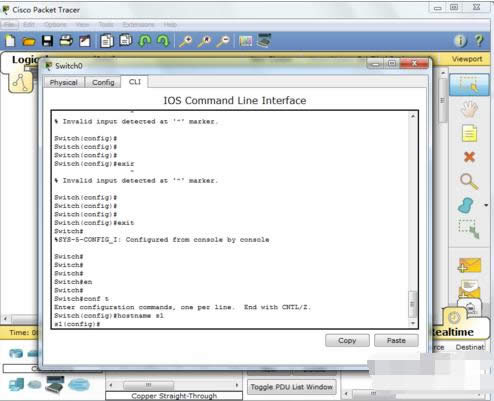
Task: Click the Help question mark icon
Action: coord(479,41)
